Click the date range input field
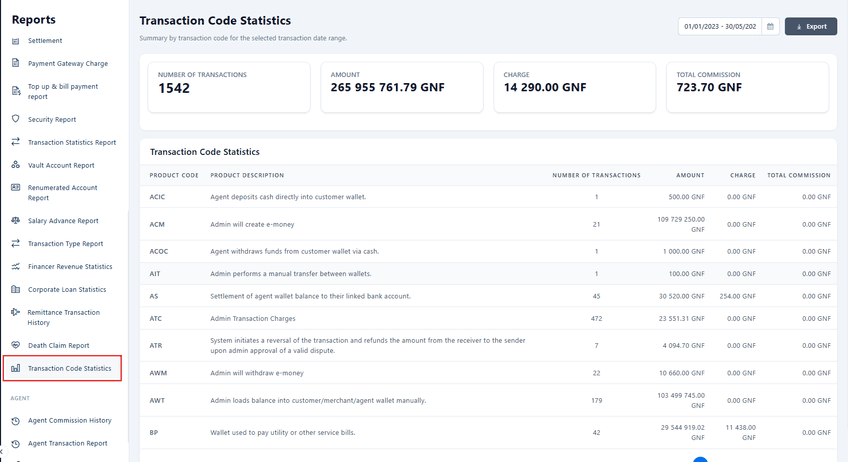The width and height of the screenshot is (848, 462). [x=720, y=27]
